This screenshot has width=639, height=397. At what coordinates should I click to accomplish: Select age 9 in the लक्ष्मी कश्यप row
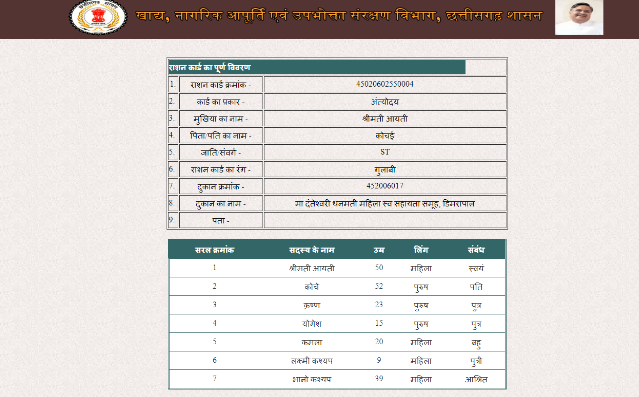point(379,360)
